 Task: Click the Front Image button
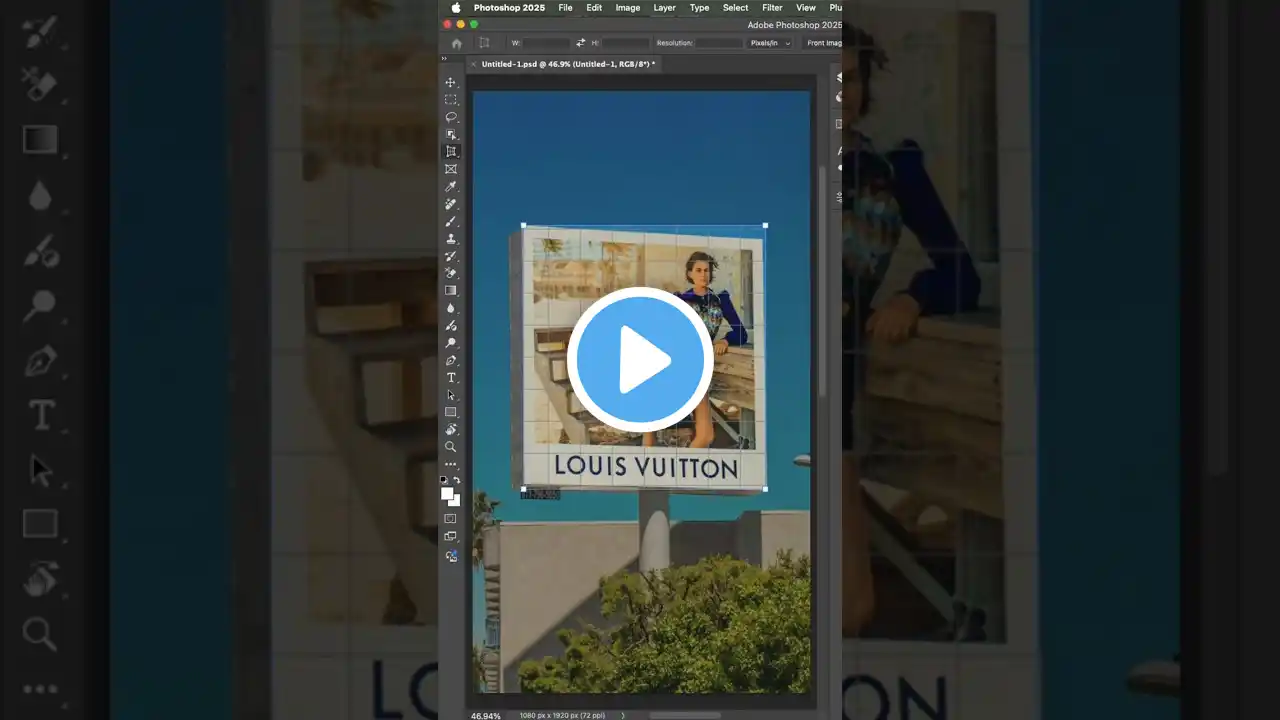pyautogui.click(x=824, y=43)
